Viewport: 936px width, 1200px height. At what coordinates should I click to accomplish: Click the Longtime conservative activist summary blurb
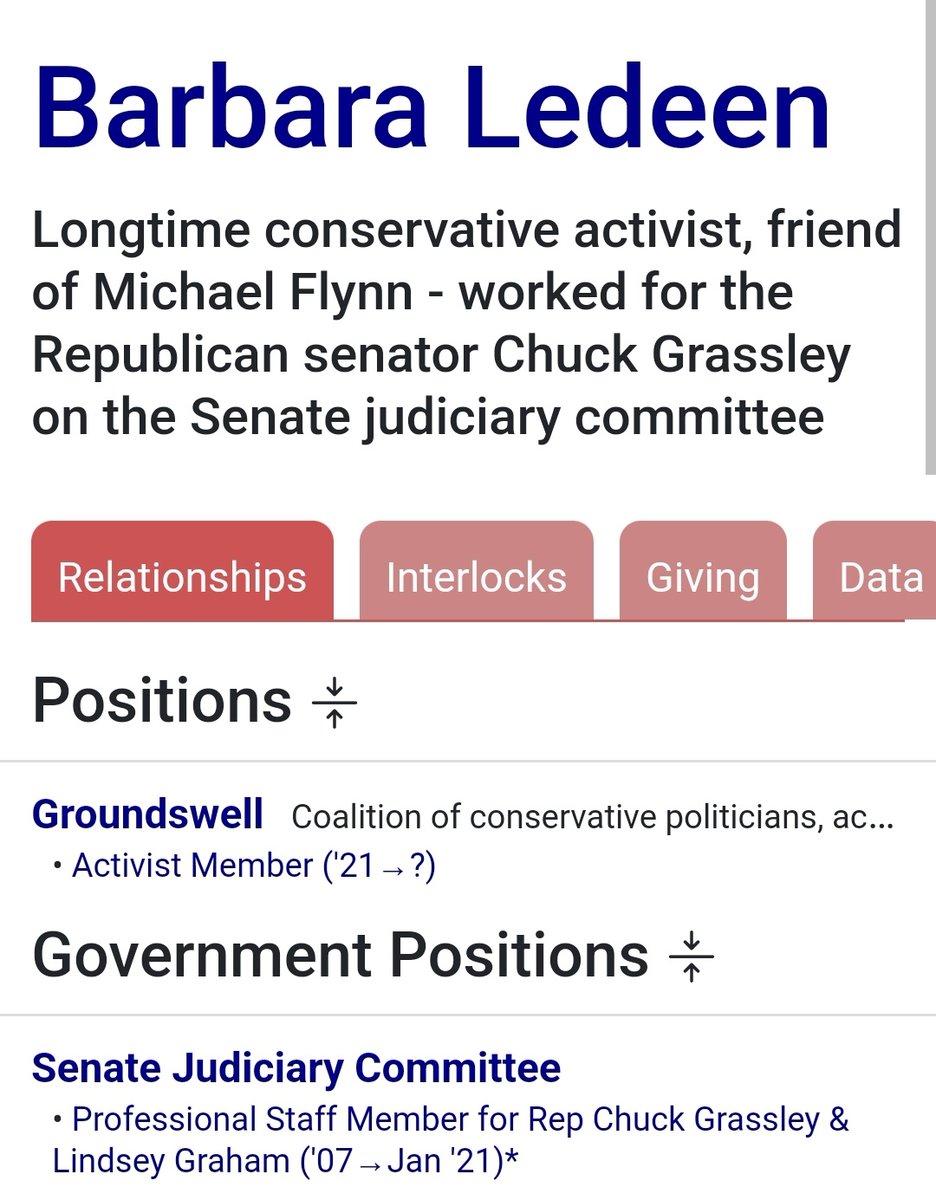(x=466, y=324)
